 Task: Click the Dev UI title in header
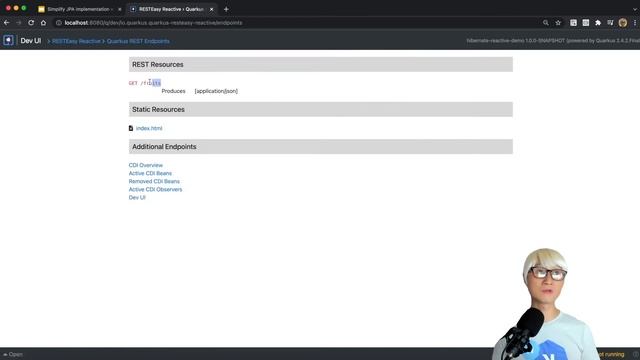pyautogui.click(x=31, y=41)
